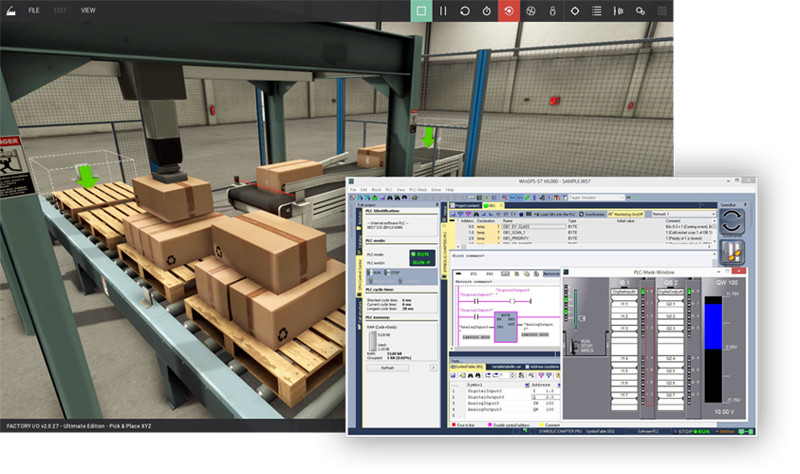This screenshot has height=474, width=800.
Task: Click the OB1_PRIORITY table row
Action: pos(582,238)
